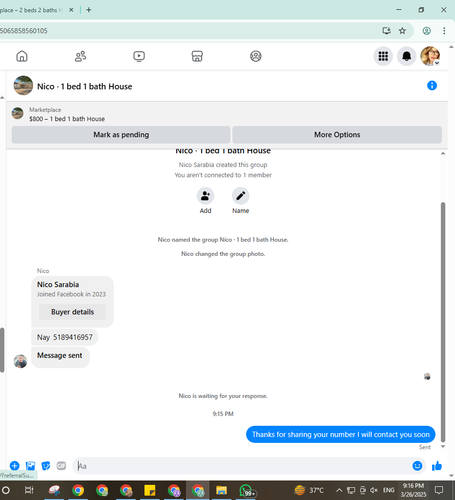
Task: Open the Facebook menu grid icon
Action: [x=383, y=56]
